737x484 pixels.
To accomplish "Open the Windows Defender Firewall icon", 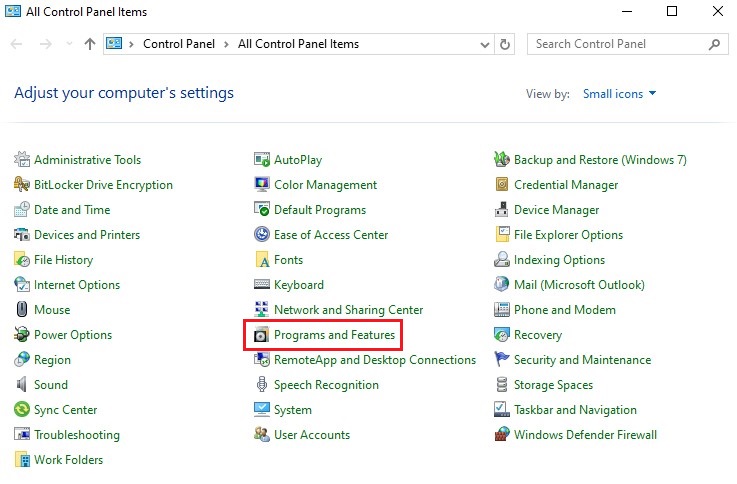I will tap(502, 435).
